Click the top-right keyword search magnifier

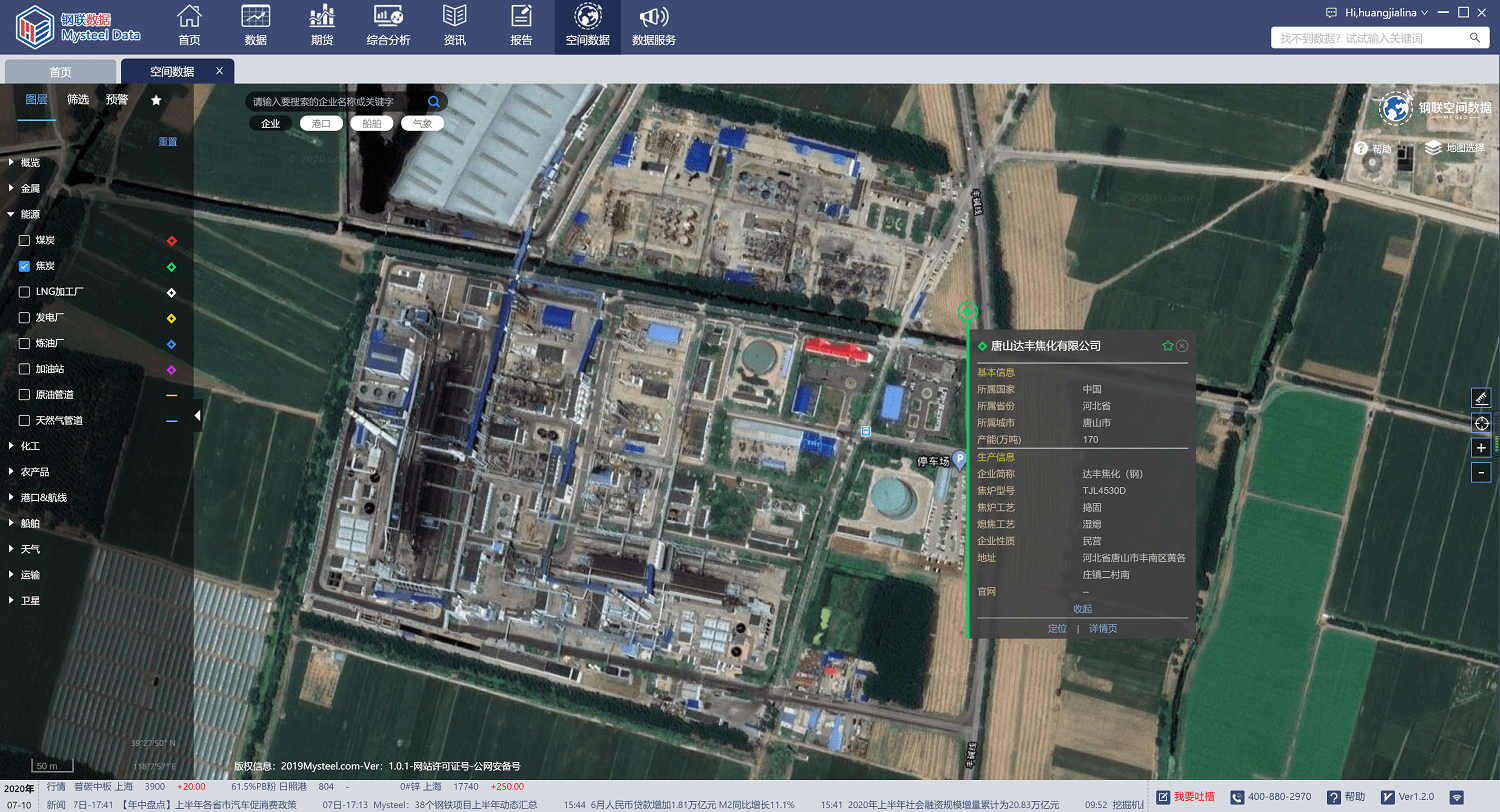coord(1475,38)
